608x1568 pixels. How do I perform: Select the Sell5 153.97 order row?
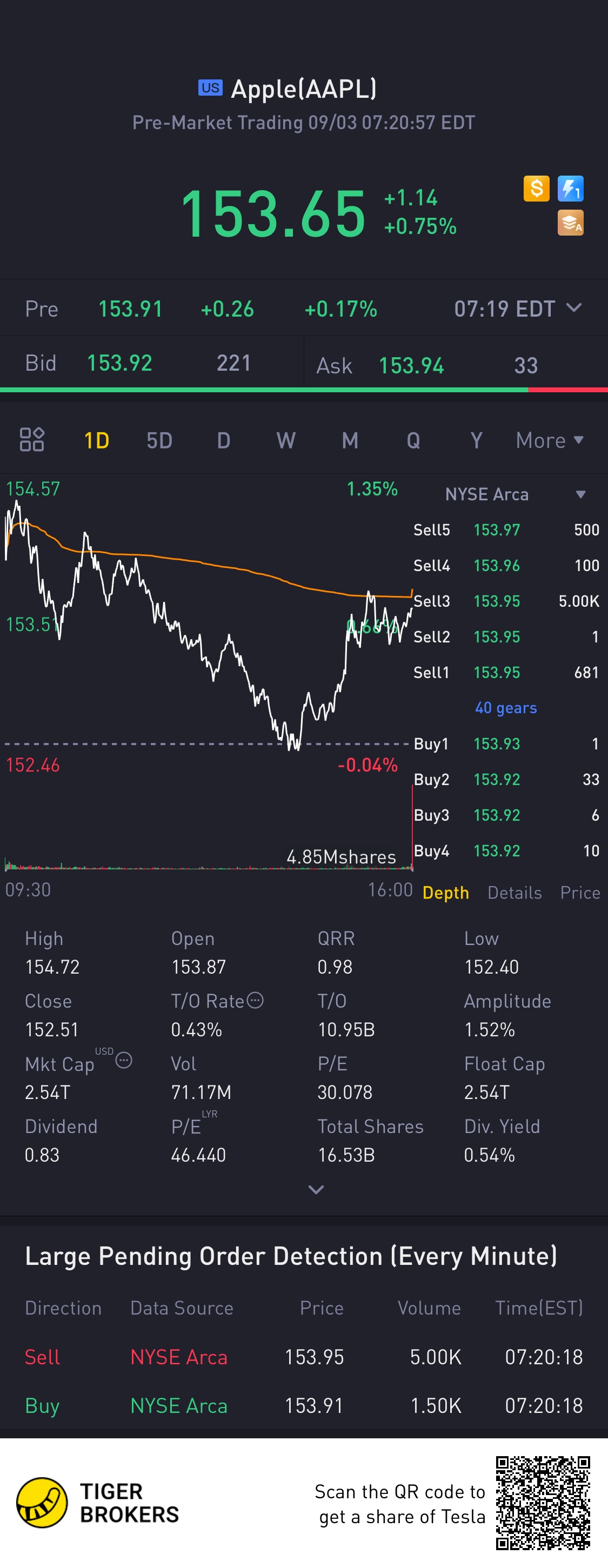(506, 530)
